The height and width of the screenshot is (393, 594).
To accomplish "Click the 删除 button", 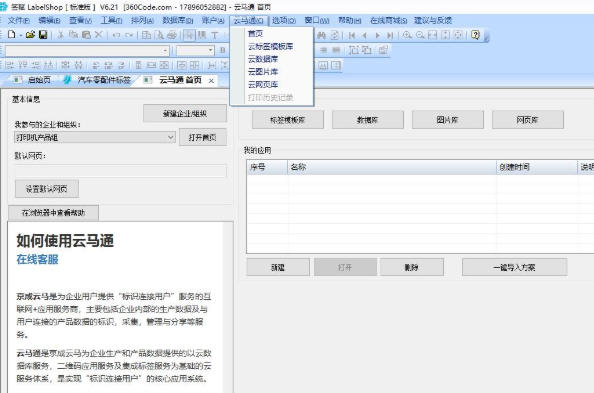I will pos(412,268).
